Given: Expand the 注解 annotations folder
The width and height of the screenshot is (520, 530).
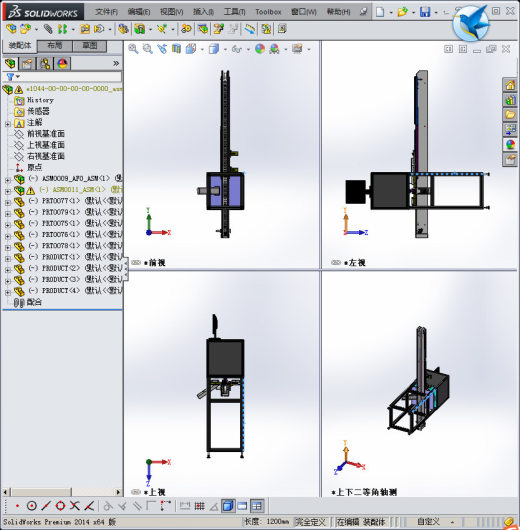Looking at the screenshot, I should tap(8, 124).
